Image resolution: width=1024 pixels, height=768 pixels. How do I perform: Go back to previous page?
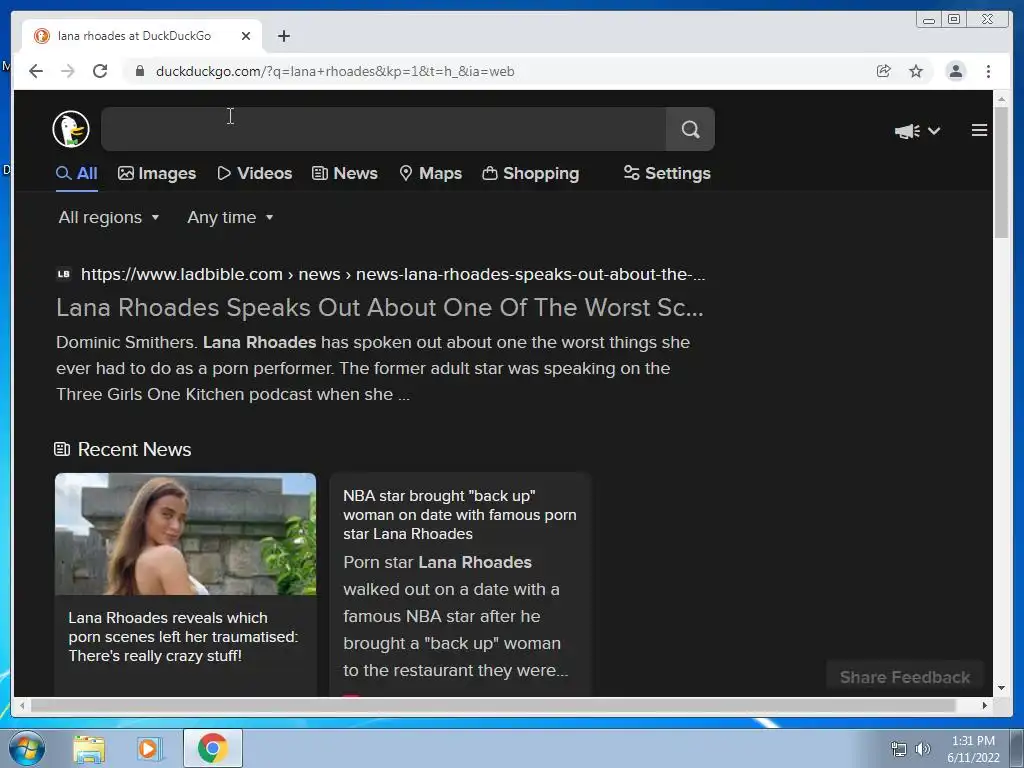(36, 71)
